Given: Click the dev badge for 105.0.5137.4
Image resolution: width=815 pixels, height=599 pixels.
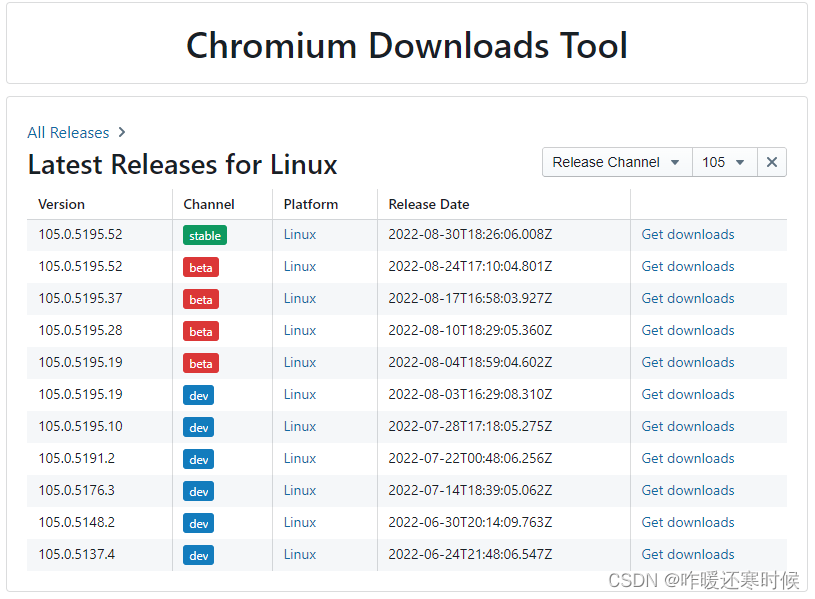Looking at the screenshot, I should 199,555.
